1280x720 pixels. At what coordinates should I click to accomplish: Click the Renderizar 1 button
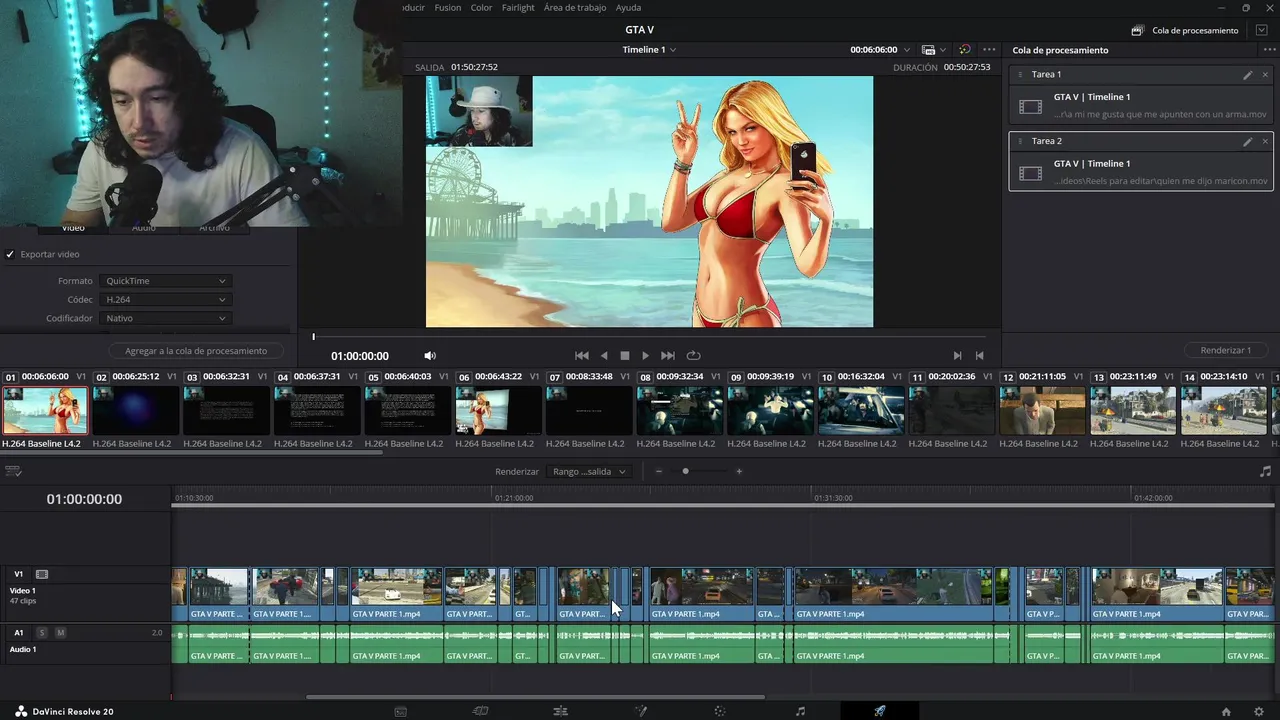click(1226, 350)
